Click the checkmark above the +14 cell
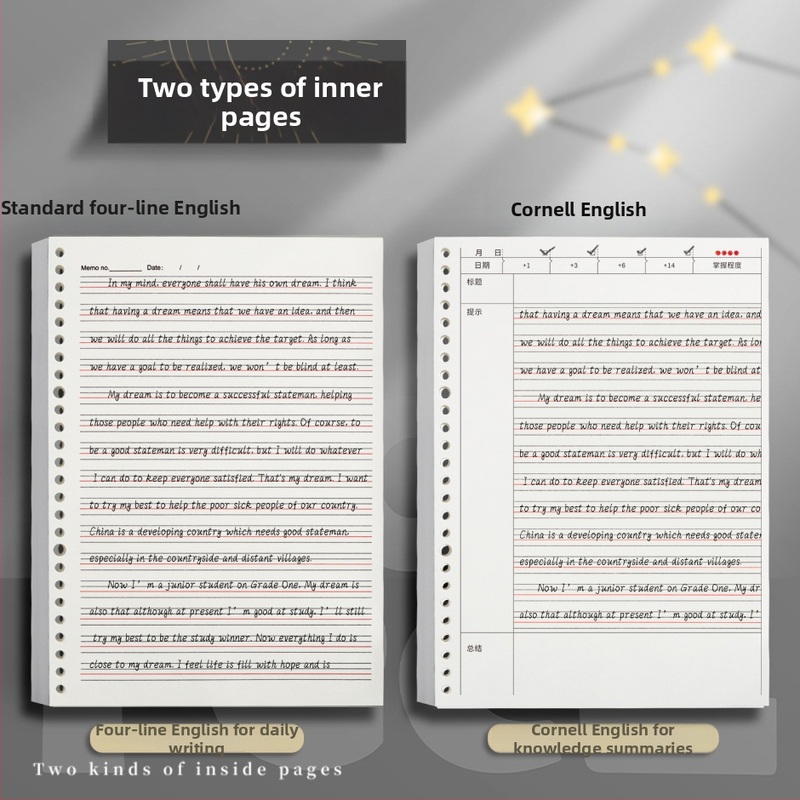Image resolution: width=800 pixels, height=800 pixels. click(689, 251)
